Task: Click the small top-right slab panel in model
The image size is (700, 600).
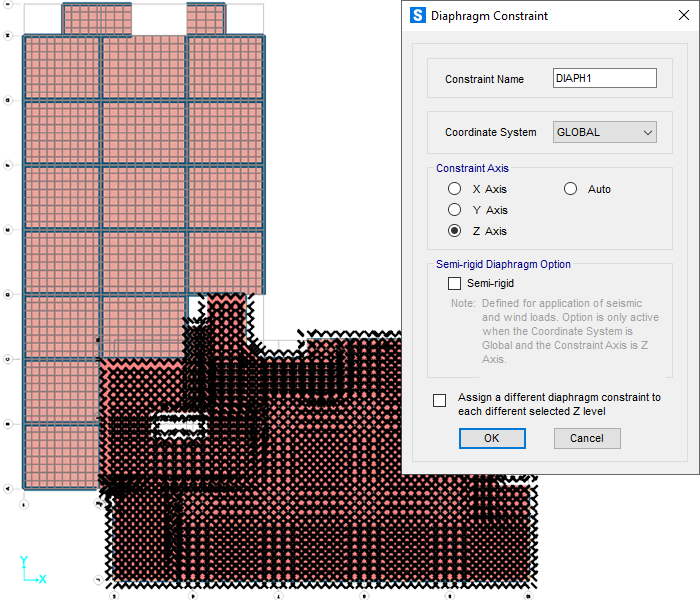Action: coord(205,18)
